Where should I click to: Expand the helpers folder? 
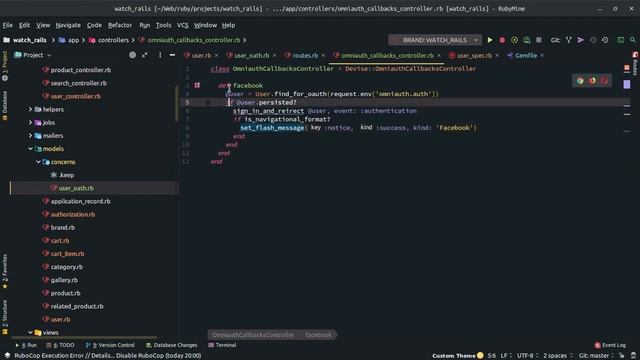(30, 109)
